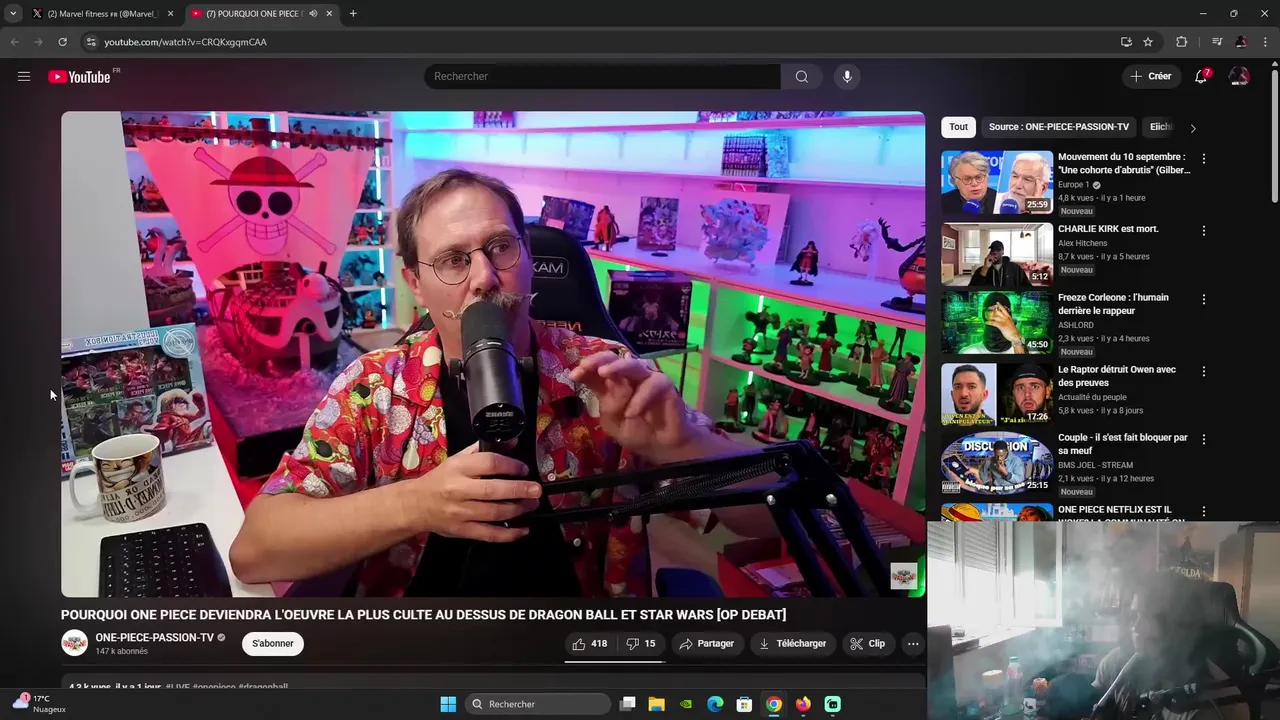
Task: Open options for the Freeze Corleone video
Action: click(1204, 299)
